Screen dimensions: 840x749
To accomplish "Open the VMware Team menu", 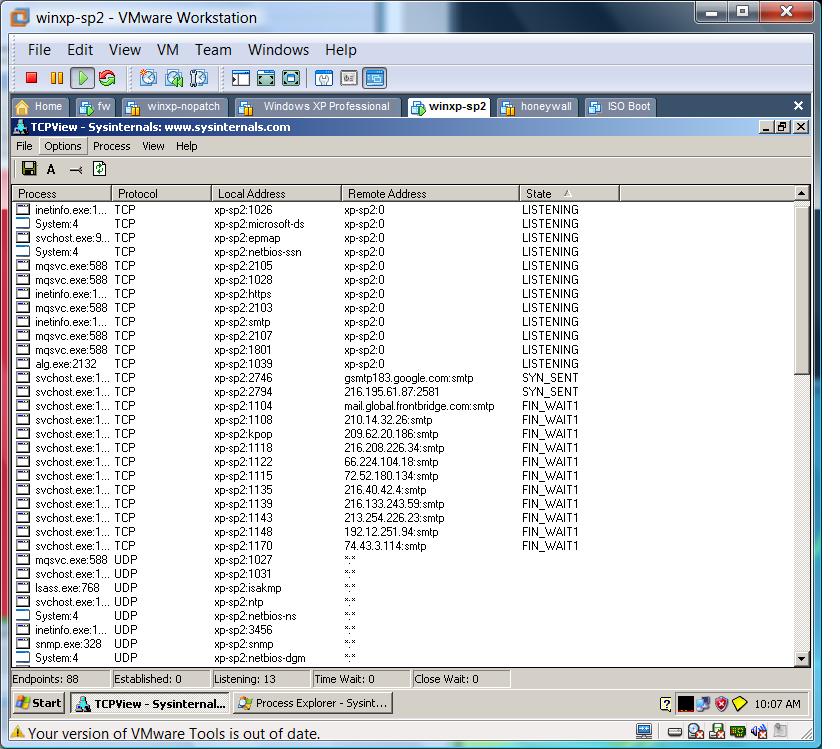I will pos(213,50).
